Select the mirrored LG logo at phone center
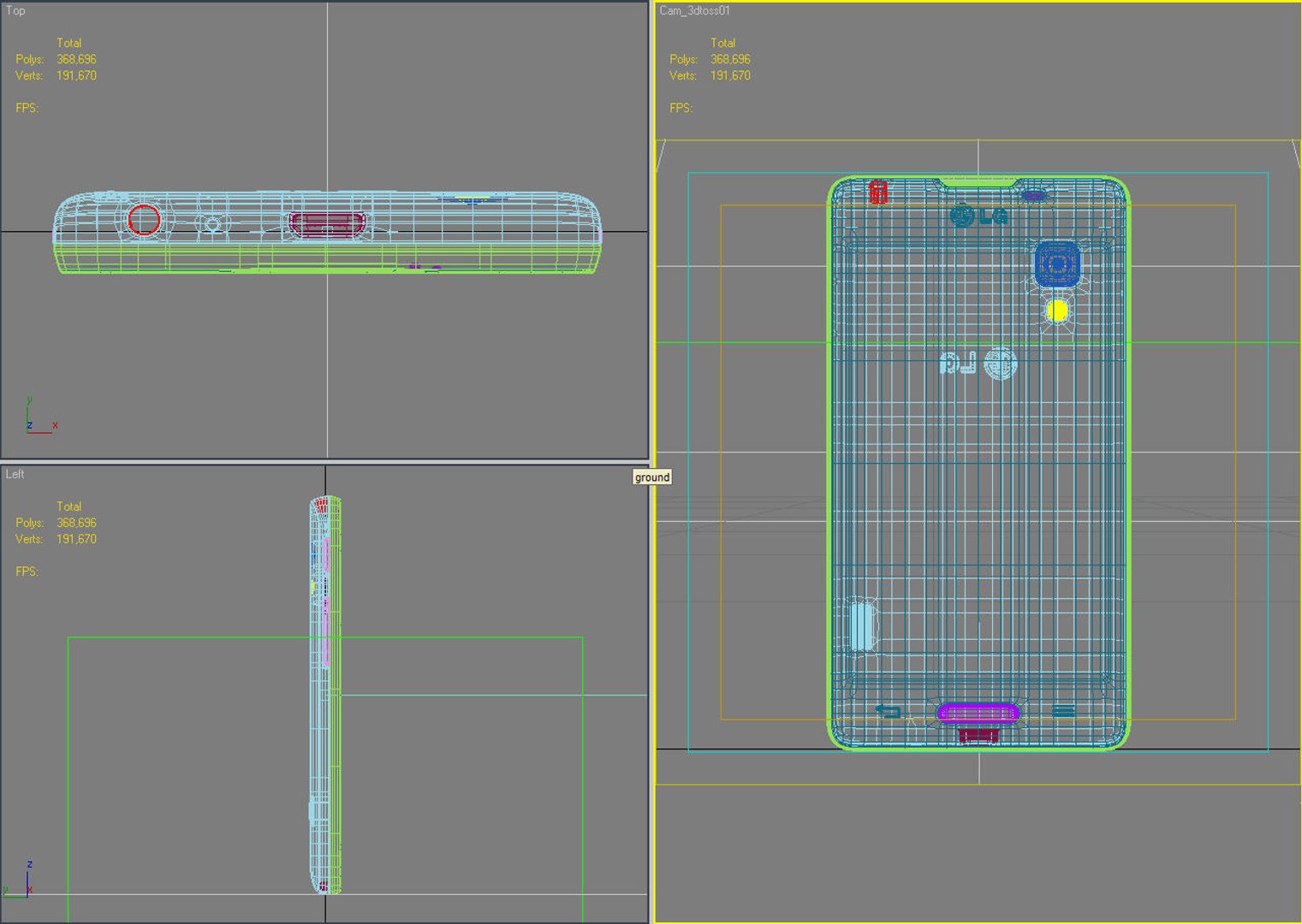 978,364
